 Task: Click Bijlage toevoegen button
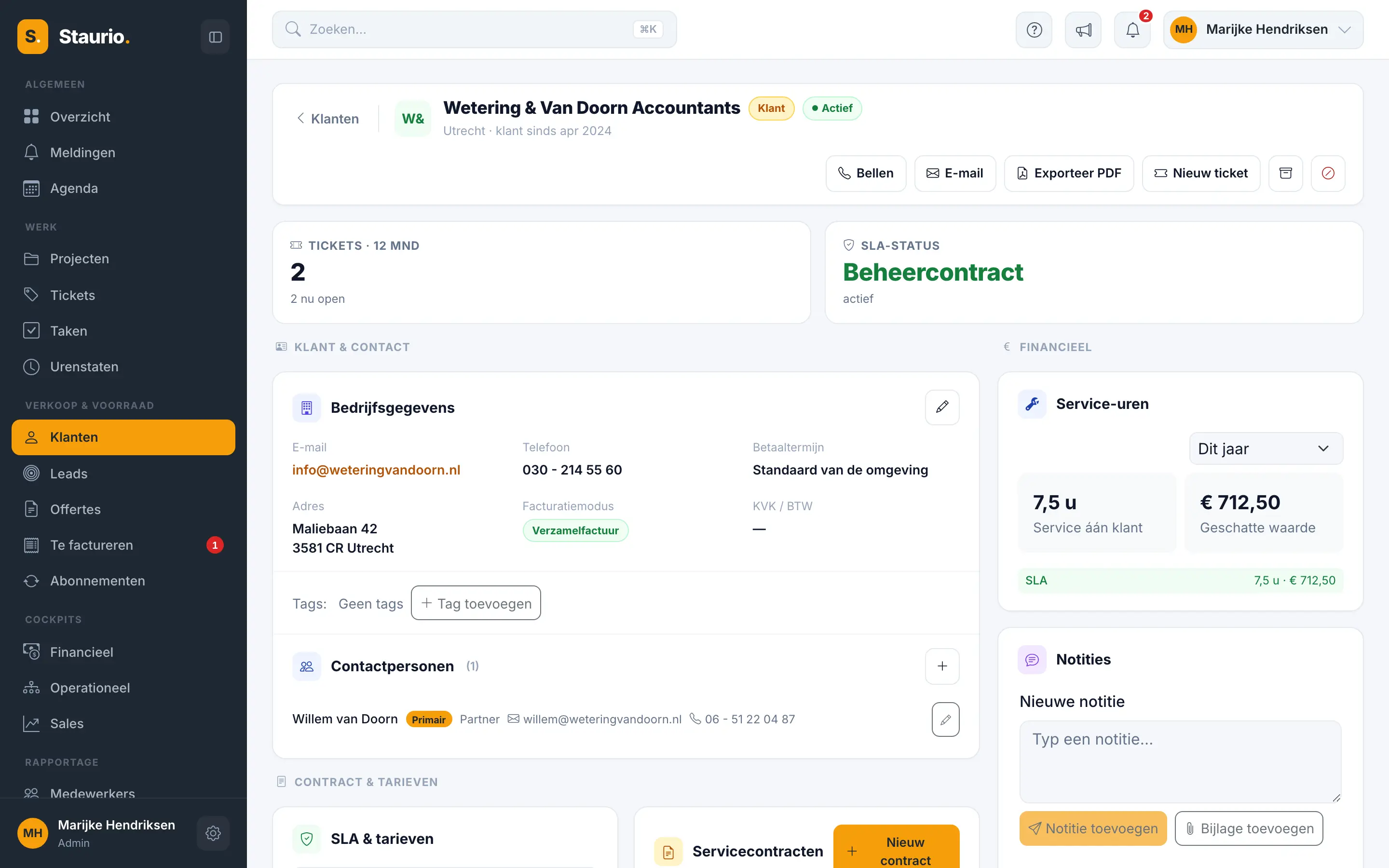pyautogui.click(x=1249, y=828)
